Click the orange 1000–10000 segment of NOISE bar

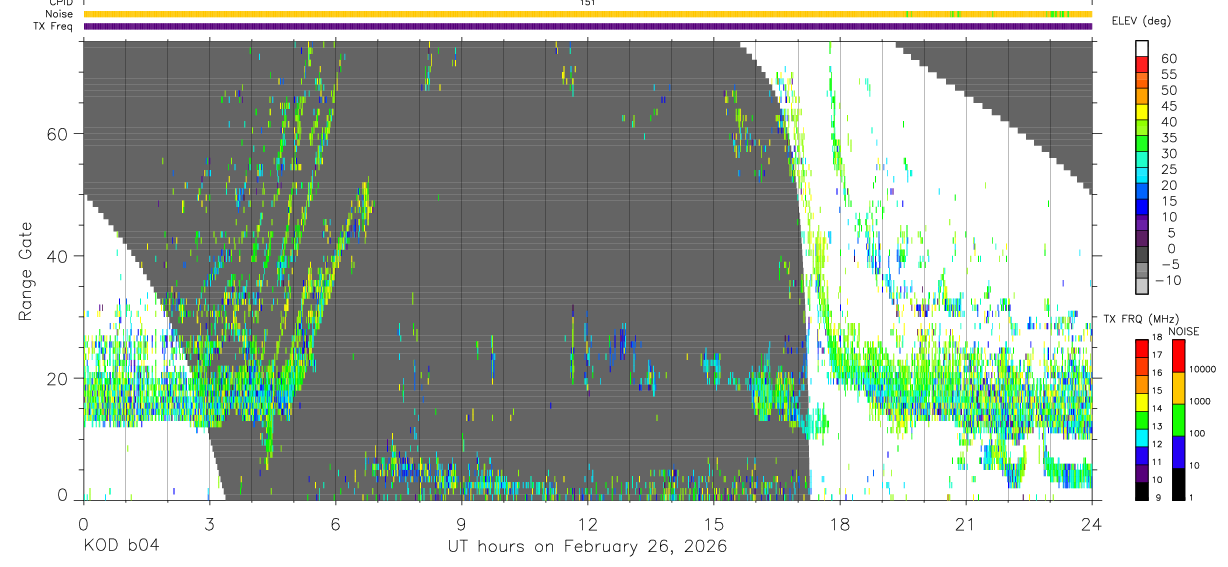click(1178, 388)
